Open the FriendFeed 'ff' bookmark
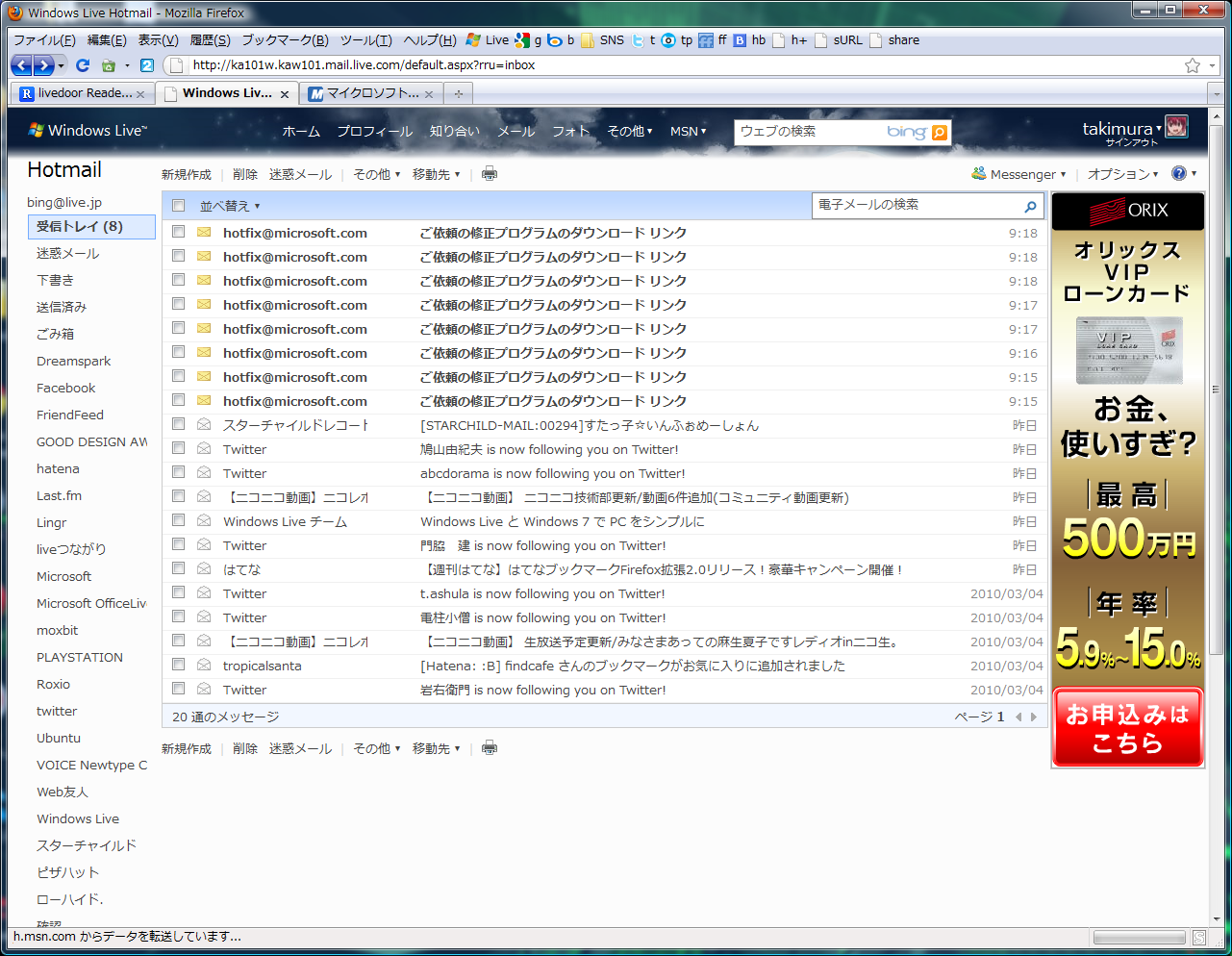 click(x=713, y=40)
